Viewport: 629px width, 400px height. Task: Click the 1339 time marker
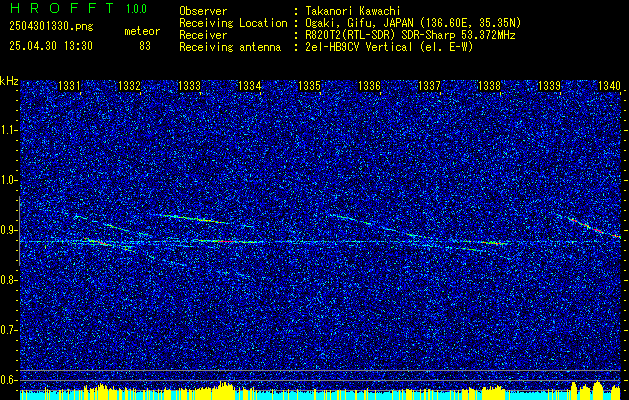(549, 85)
